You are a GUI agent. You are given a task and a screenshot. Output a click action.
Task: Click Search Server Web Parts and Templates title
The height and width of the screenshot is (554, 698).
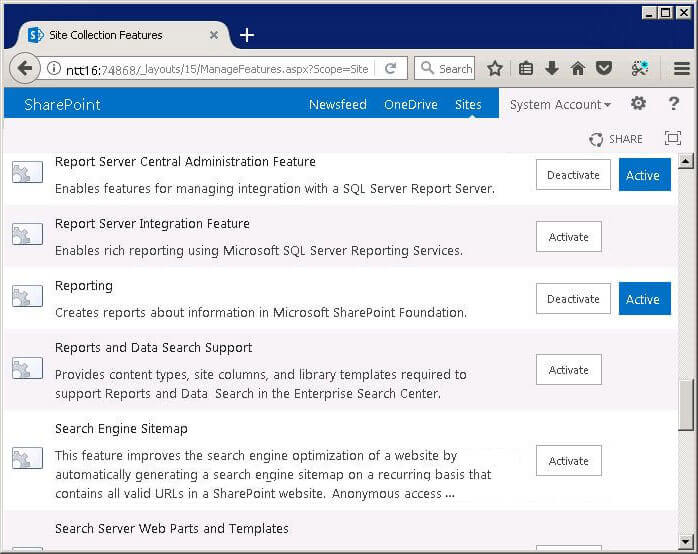[x=172, y=529]
